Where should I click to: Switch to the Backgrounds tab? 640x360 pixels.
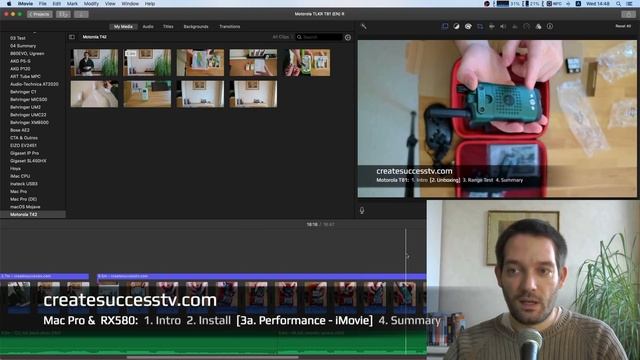point(196,27)
